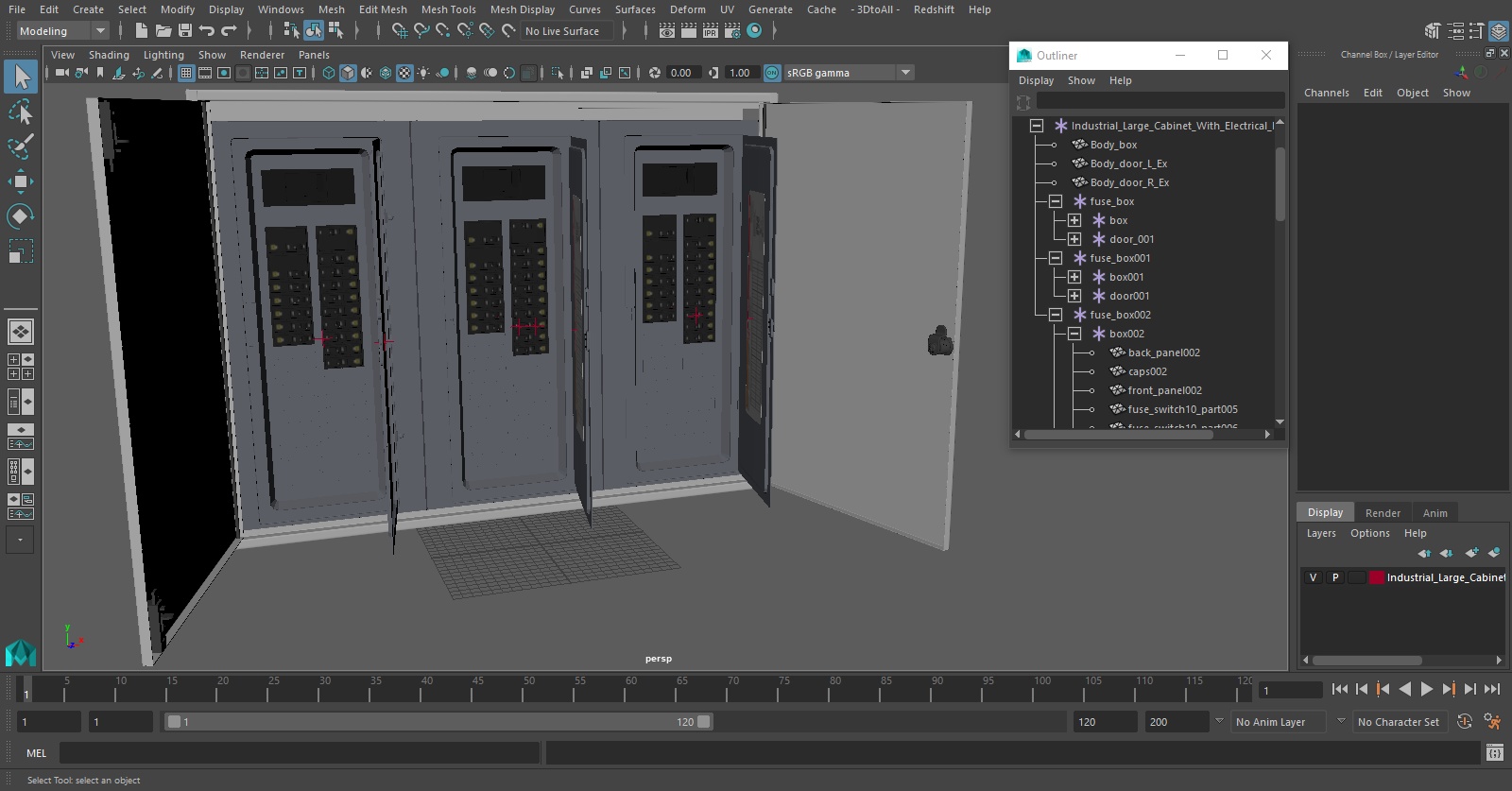Start IPR render
This screenshot has width=1512, height=791.
[x=711, y=31]
